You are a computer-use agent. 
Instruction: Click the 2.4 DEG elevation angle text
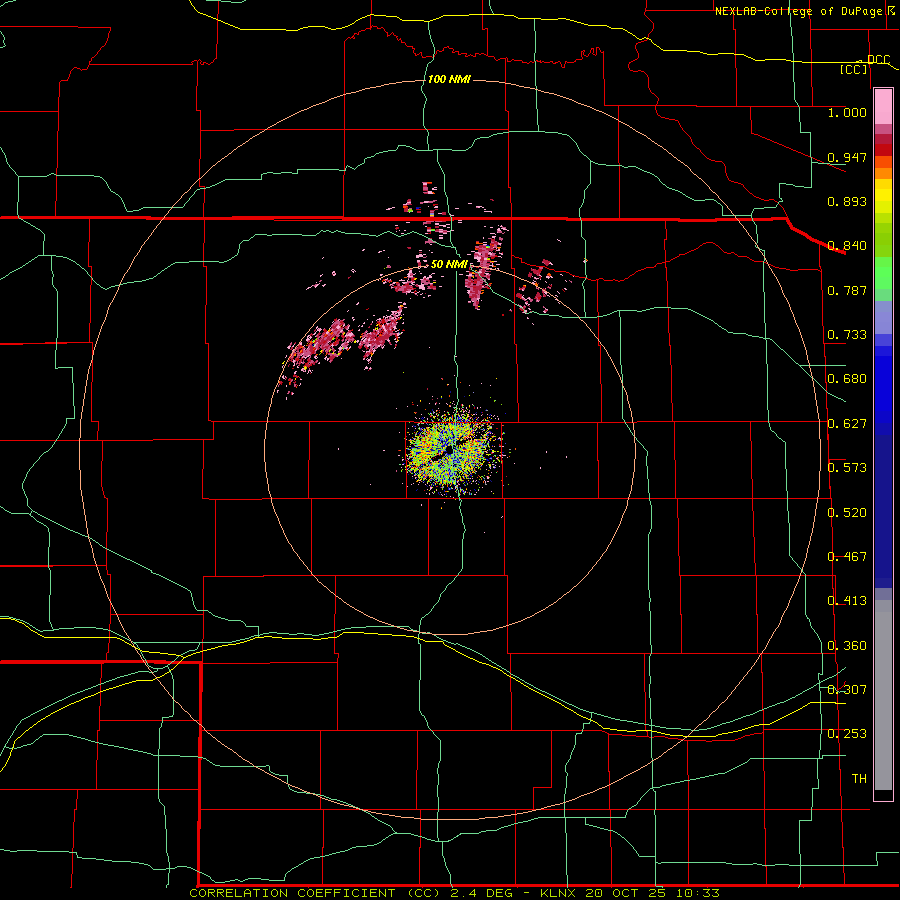480,893
